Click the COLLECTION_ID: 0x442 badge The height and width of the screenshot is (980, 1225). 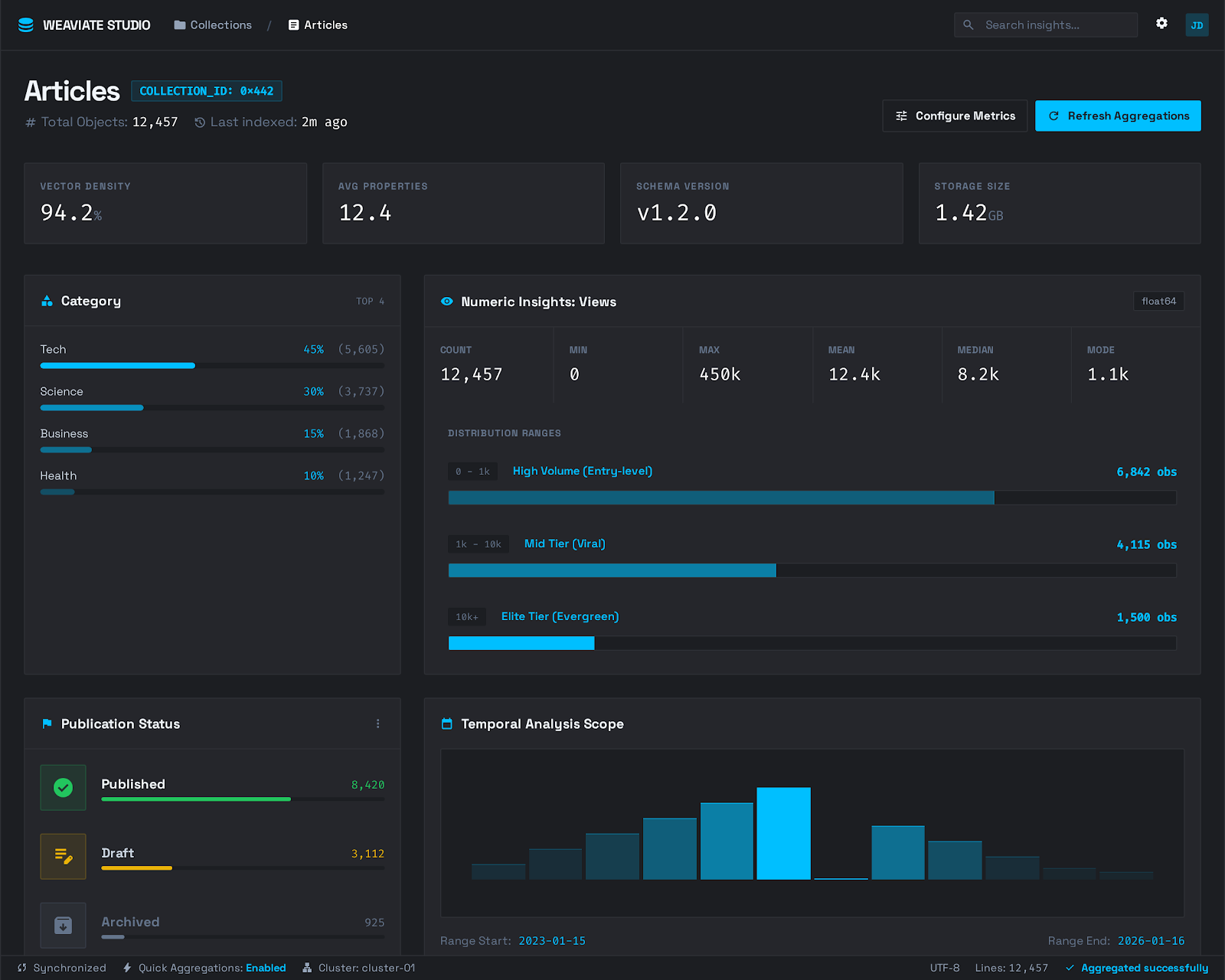click(207, 91)
